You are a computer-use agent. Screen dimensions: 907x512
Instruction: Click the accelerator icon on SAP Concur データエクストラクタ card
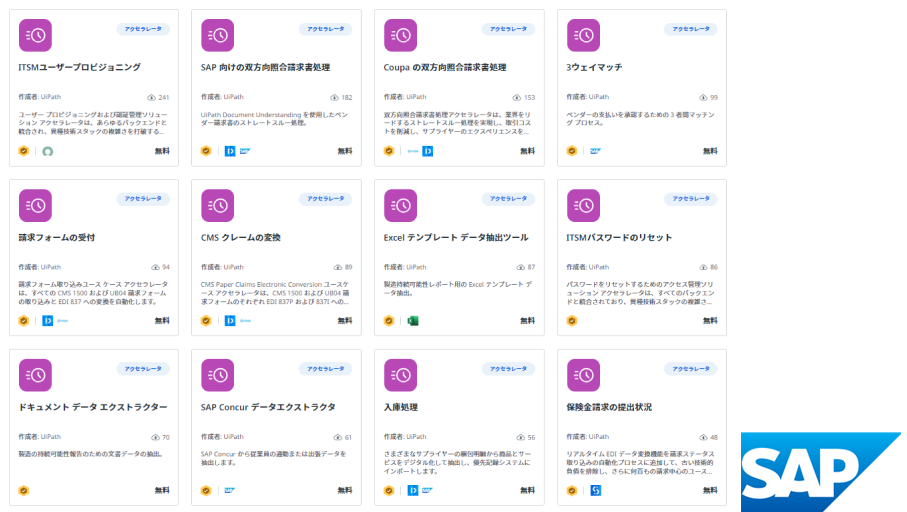point(217,375)
